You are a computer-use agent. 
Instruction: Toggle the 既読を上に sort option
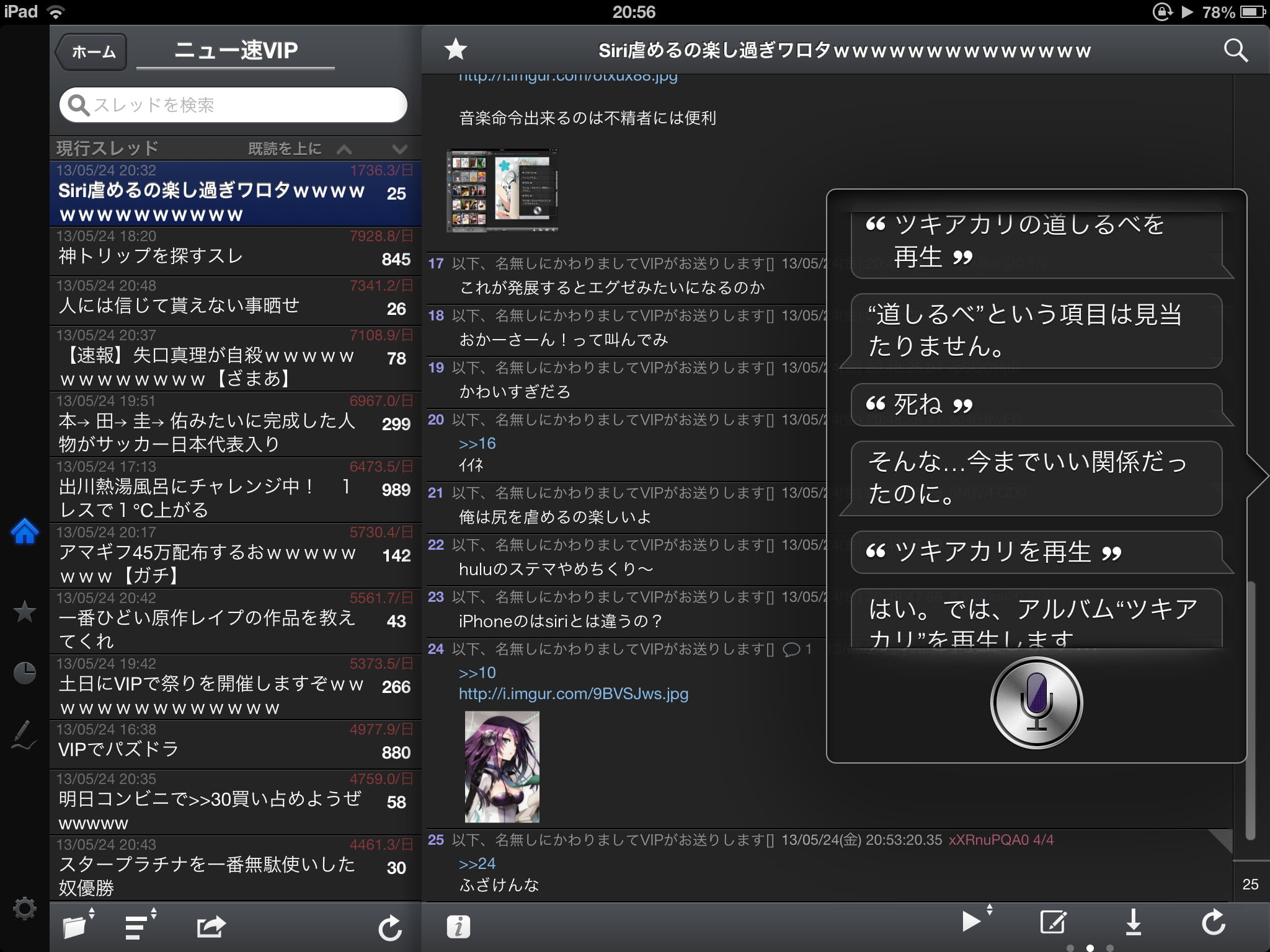[x=285, y=149]
